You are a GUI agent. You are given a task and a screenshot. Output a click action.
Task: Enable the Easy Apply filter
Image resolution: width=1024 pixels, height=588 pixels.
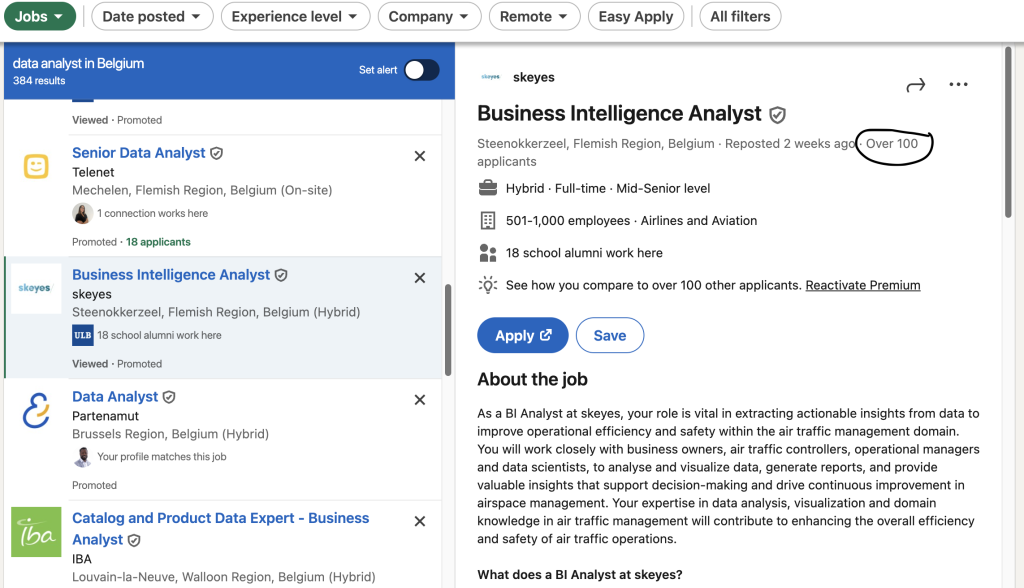click(x=636, y=16)
